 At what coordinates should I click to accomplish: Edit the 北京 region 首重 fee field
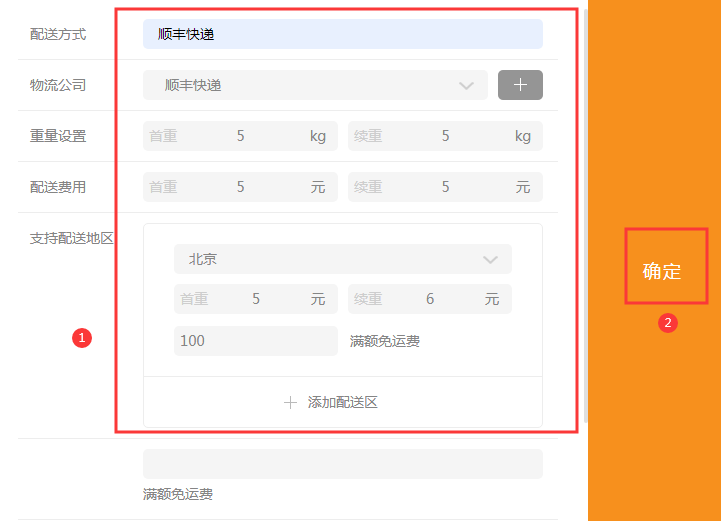tap(255, 299)
